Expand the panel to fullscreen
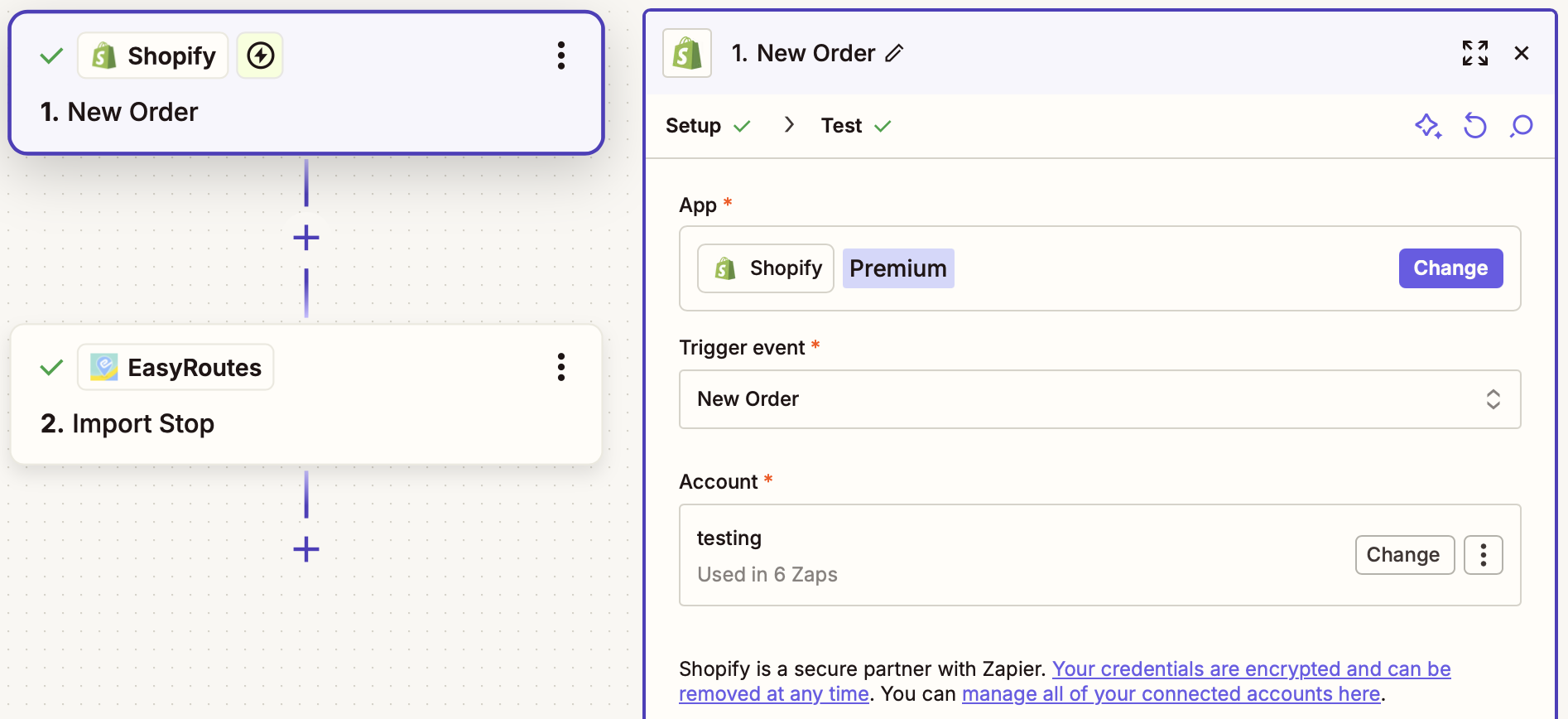Image resolution: width=1568 pixels, height=719 pixels. (x=1474, y=53)
